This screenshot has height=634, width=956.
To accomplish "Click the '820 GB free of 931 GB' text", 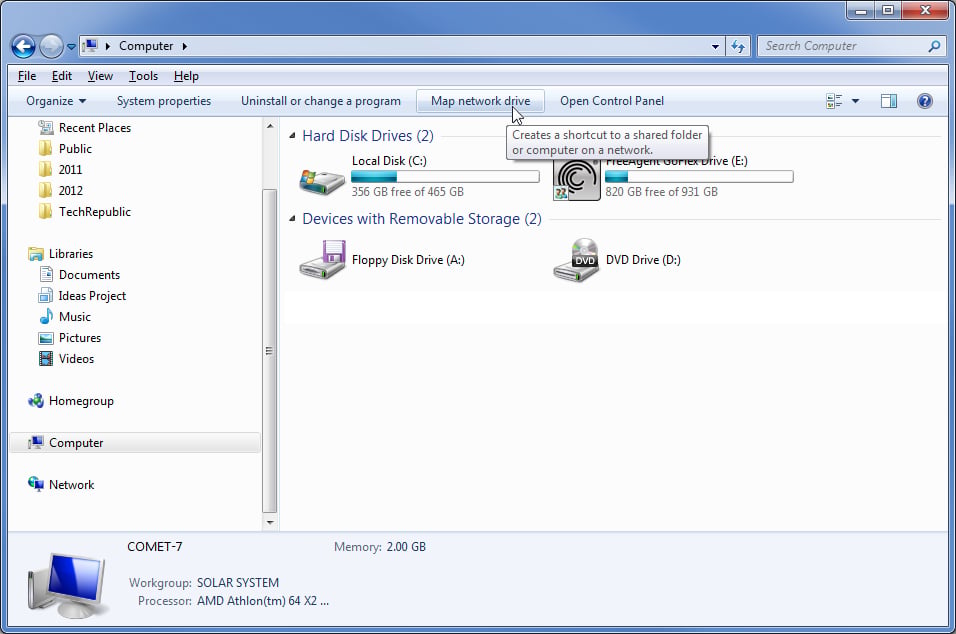I will click(x=661, y=192).
